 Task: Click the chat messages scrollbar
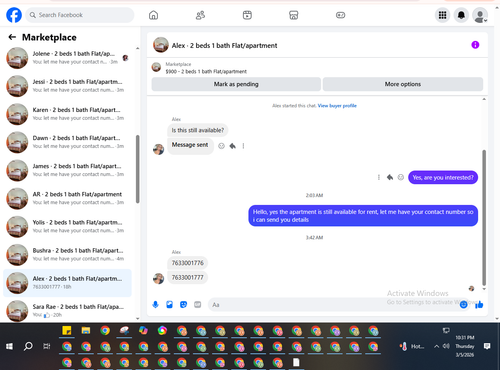click(484, 217)
